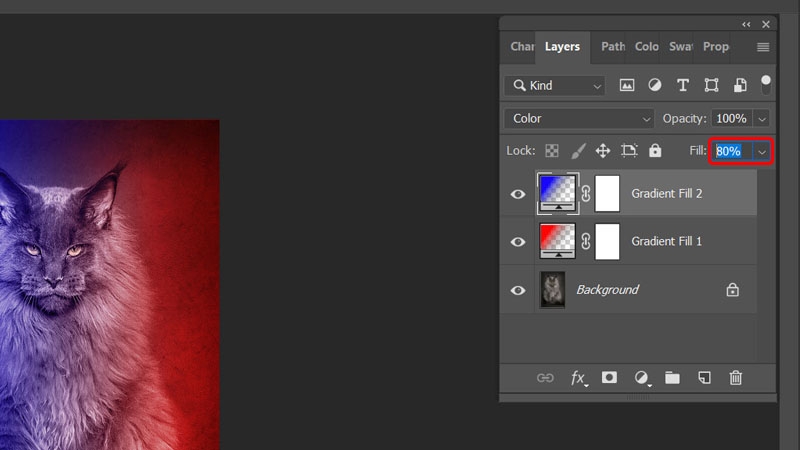Viewport: 800px width, 450px height.
Task: Select layer named Background
Action: pos(607,290)
